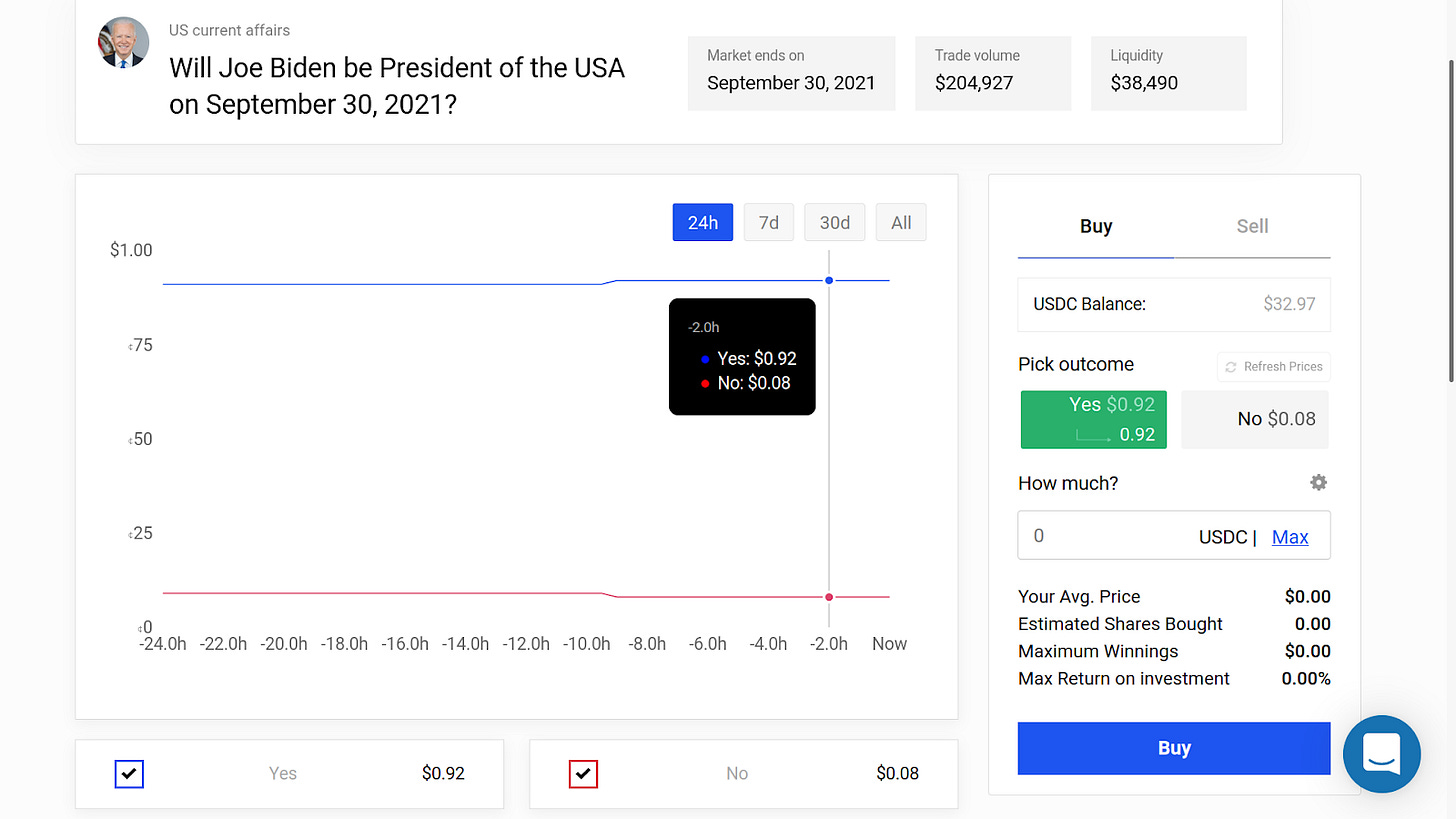Open the slippage settings gear icon

(1319, 483)
